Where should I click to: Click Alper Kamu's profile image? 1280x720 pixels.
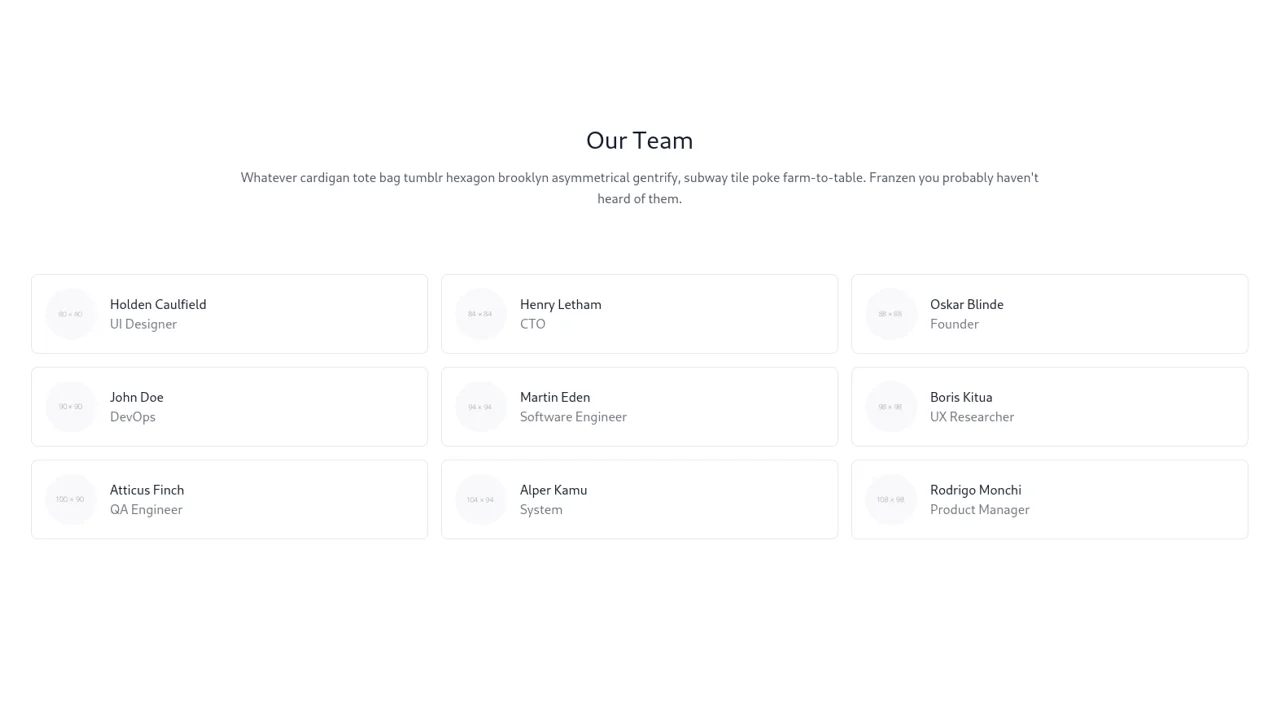pyautogui.click(x=480, y=499)
